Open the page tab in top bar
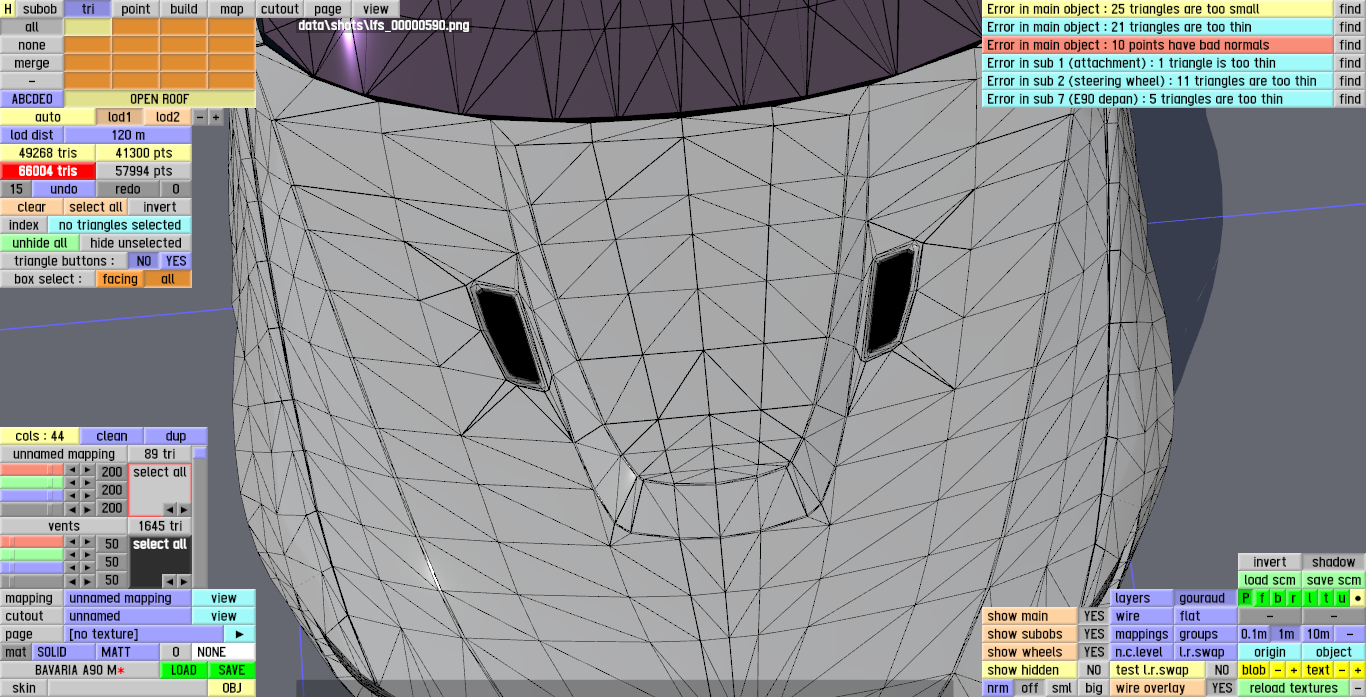This screenshot has width=1366, height=697. coord(328,9)
